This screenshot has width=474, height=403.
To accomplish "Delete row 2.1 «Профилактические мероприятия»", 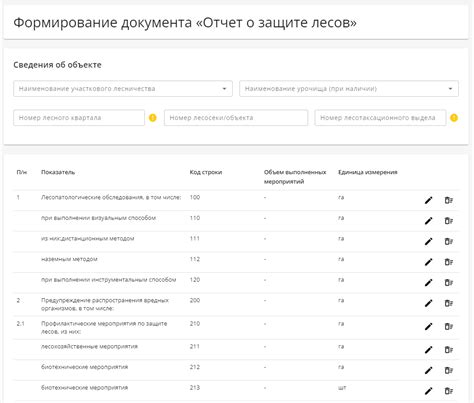I will (449, 327).
